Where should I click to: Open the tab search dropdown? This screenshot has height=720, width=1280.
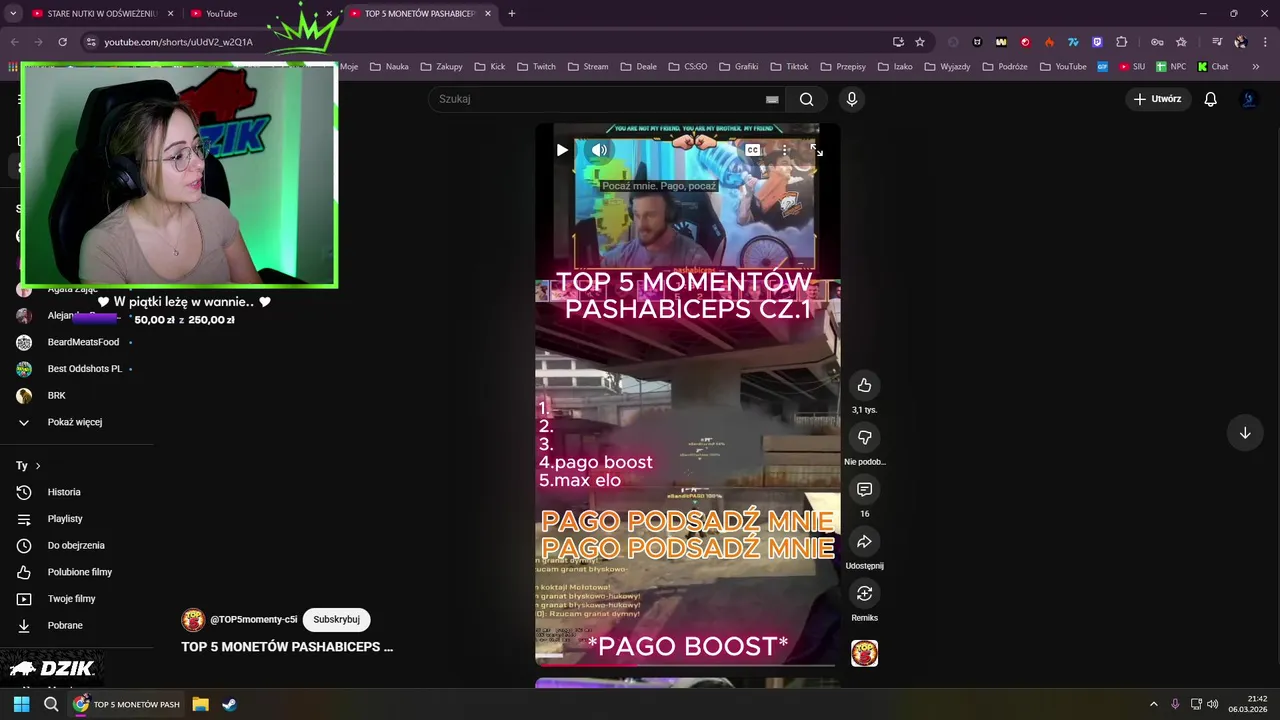coord(13,14)
